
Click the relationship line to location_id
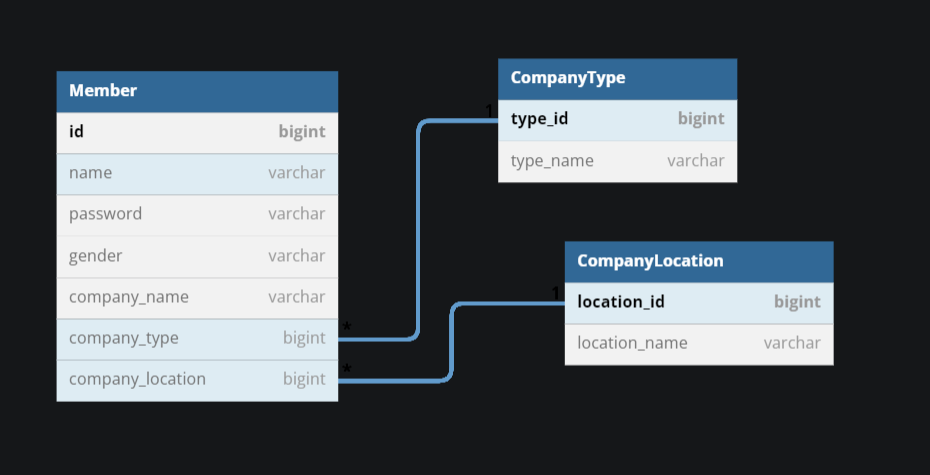click(x=452, y=342)
